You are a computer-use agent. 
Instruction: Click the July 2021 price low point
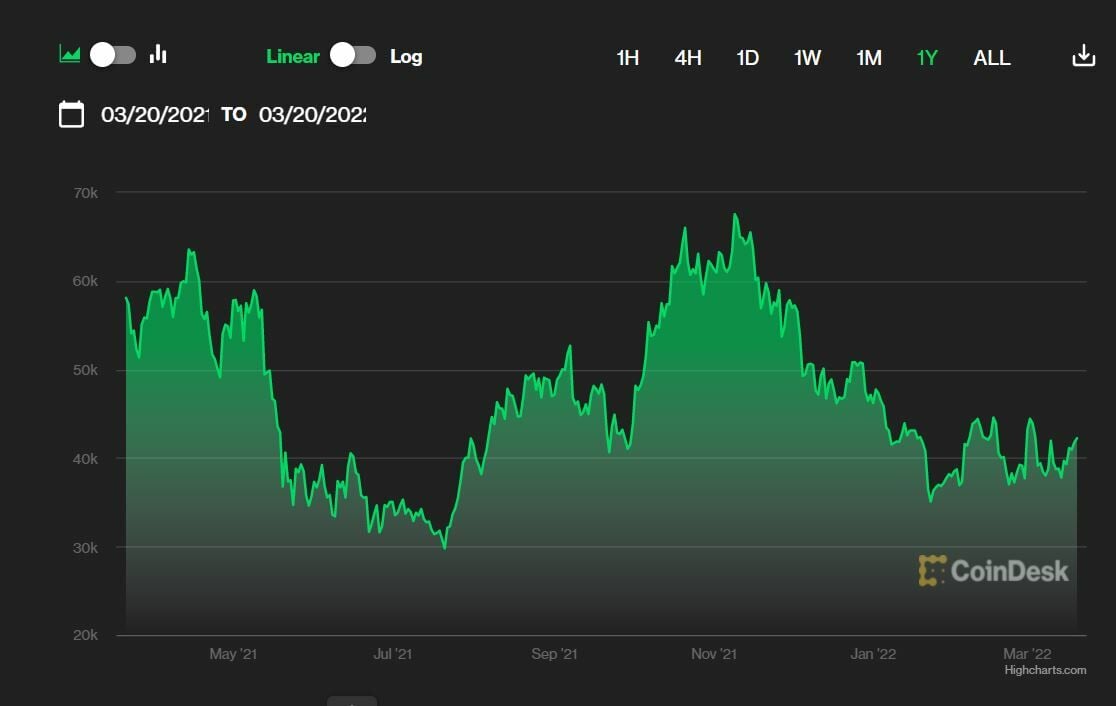pos(445,547)
